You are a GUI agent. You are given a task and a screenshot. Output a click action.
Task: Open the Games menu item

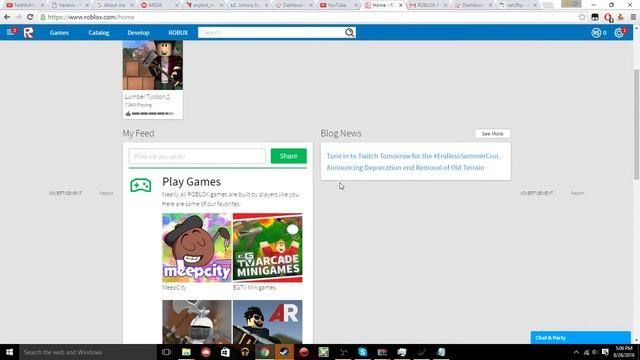pyautogui.click(x=59, y=33)
